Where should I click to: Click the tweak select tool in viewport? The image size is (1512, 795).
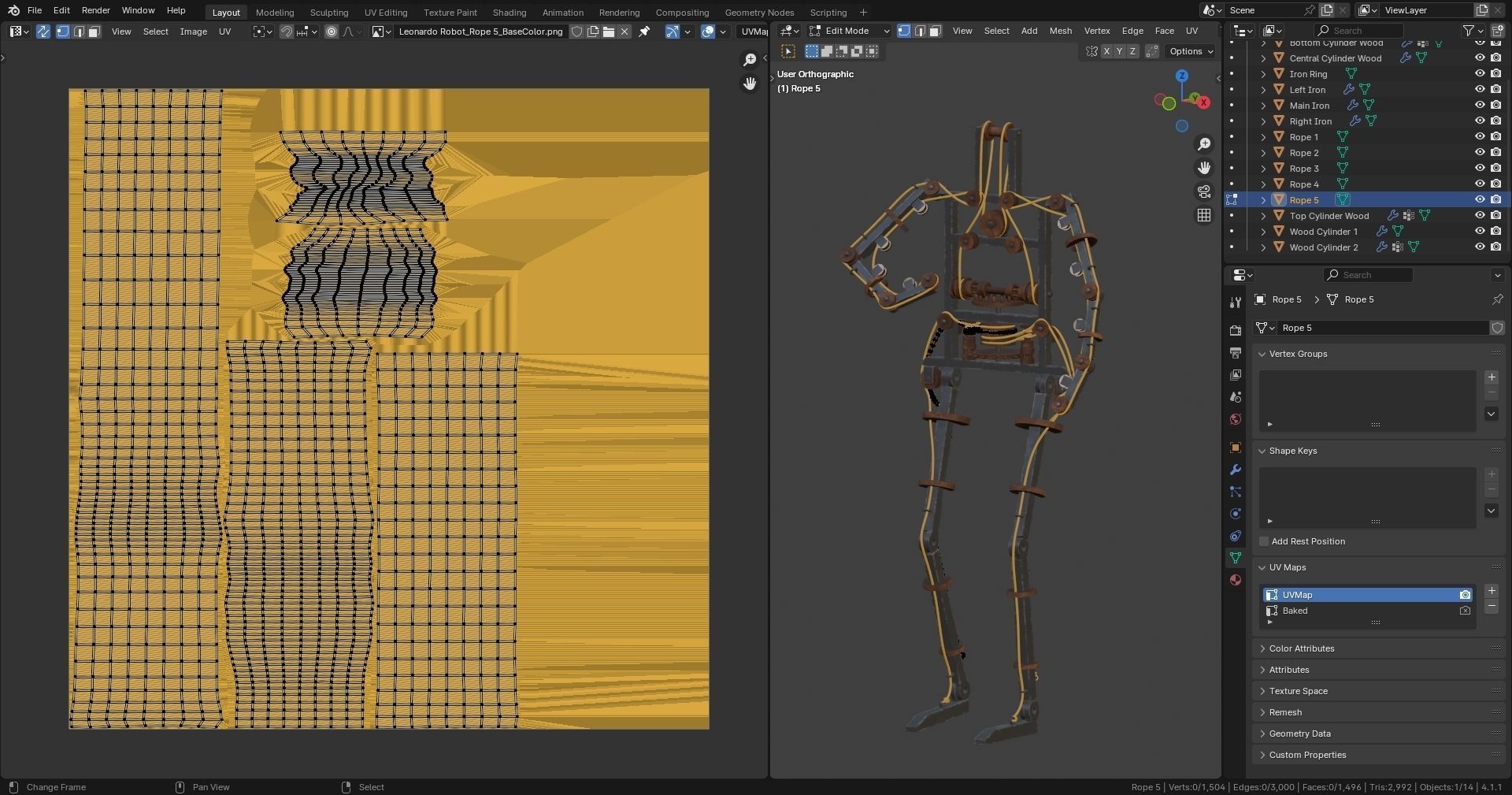788,51
